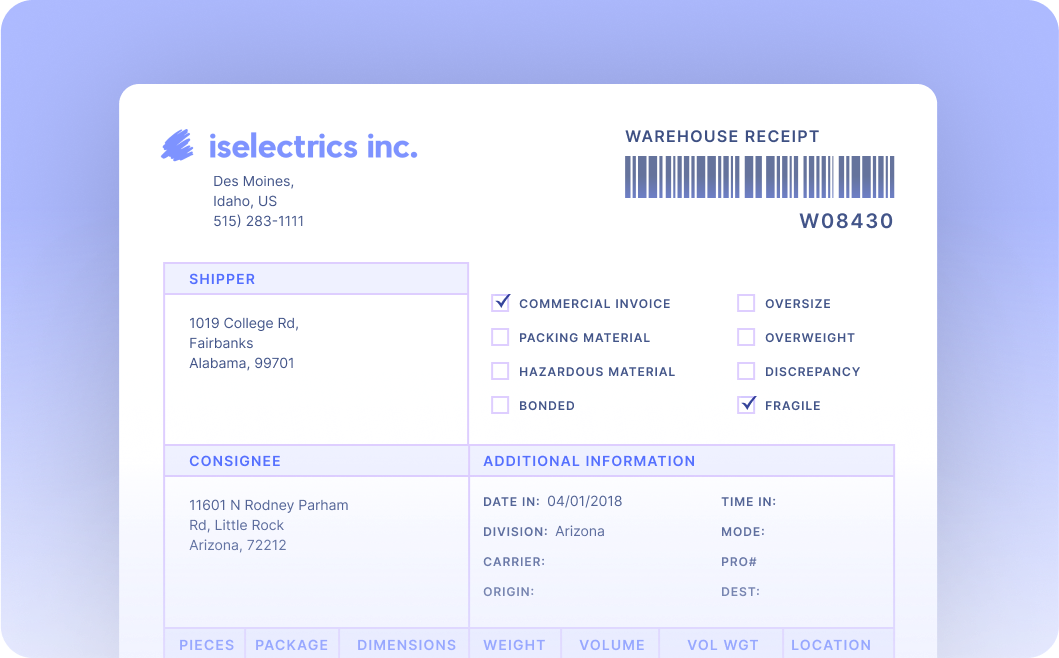Uncheck the Commercial Invoice checkbox

(x=501, y=303)
